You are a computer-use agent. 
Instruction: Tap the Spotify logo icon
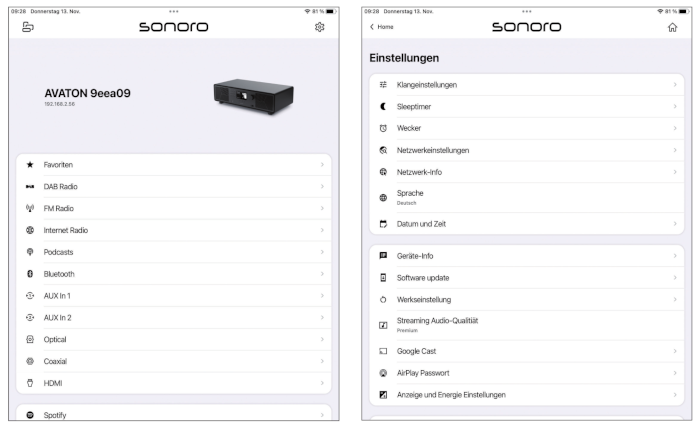click(30, 415)
